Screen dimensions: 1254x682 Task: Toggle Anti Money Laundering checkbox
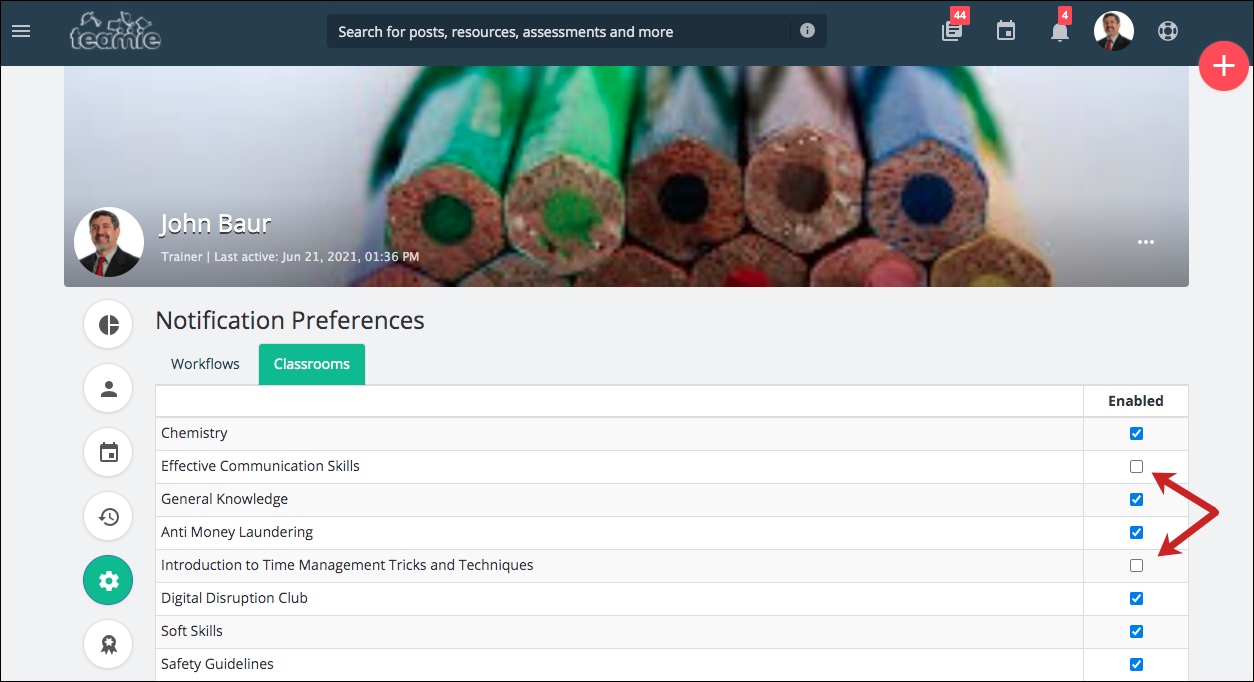click(x=1136, y=532)
